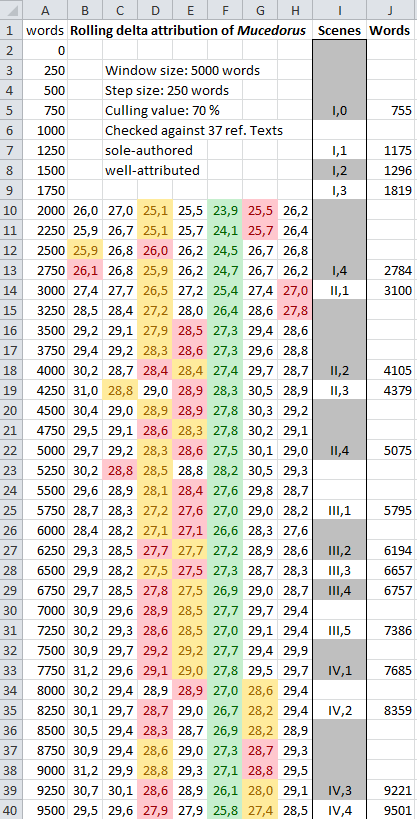This screenshot has width=417, height=819.
Task: Click cell 'Checked against 37 ref. Texts'
Action: (x=194, y=131)
